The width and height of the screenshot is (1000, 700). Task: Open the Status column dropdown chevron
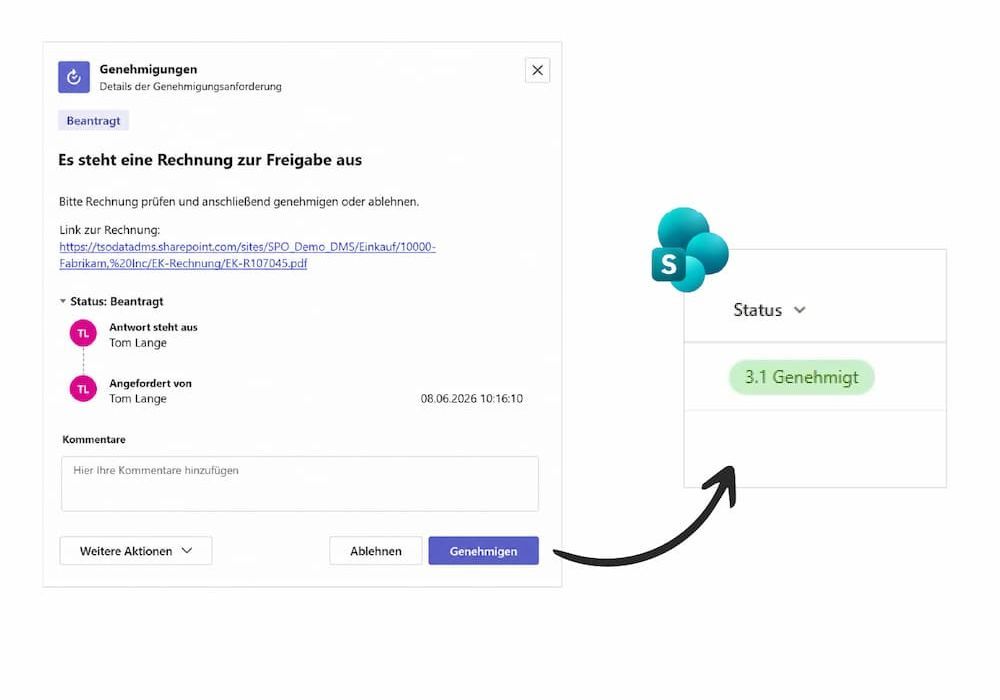click(x=799, y=310)
